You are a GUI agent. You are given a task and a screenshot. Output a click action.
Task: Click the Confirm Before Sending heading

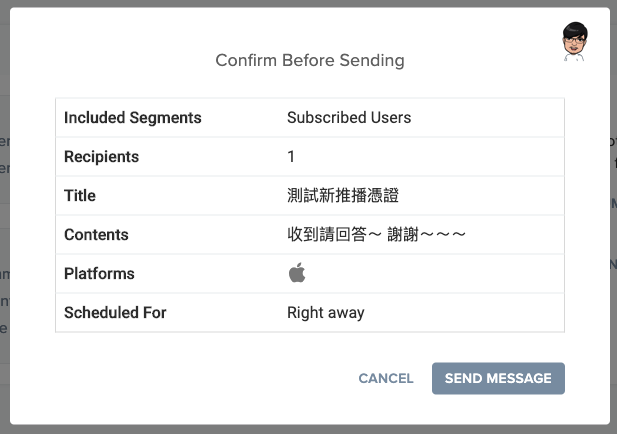[310, 60]
